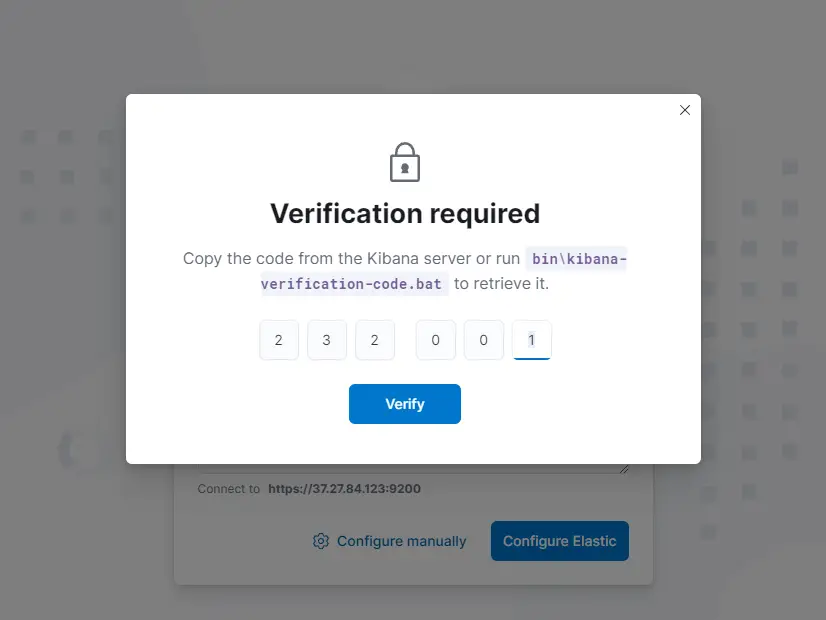Click the bin\kibana- code snippet
The height and width of the screenshot is (620, 826).
point(579,259)
